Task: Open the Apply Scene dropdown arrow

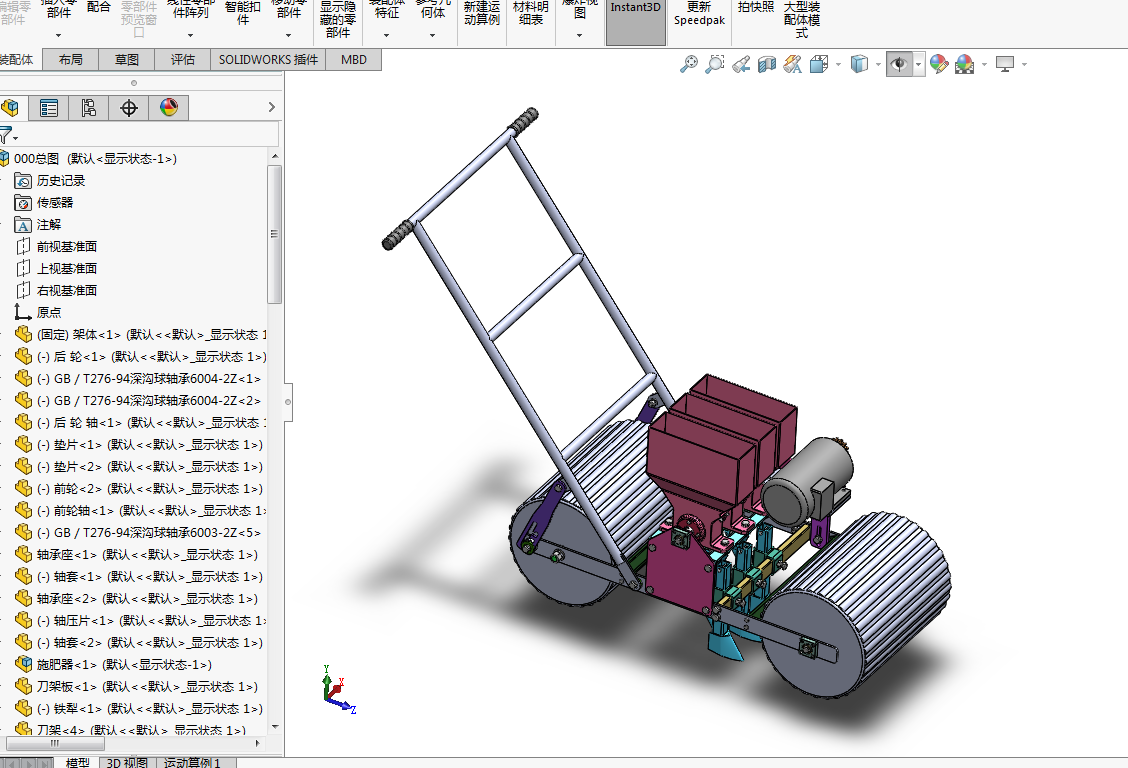Action: click(984, 65)
